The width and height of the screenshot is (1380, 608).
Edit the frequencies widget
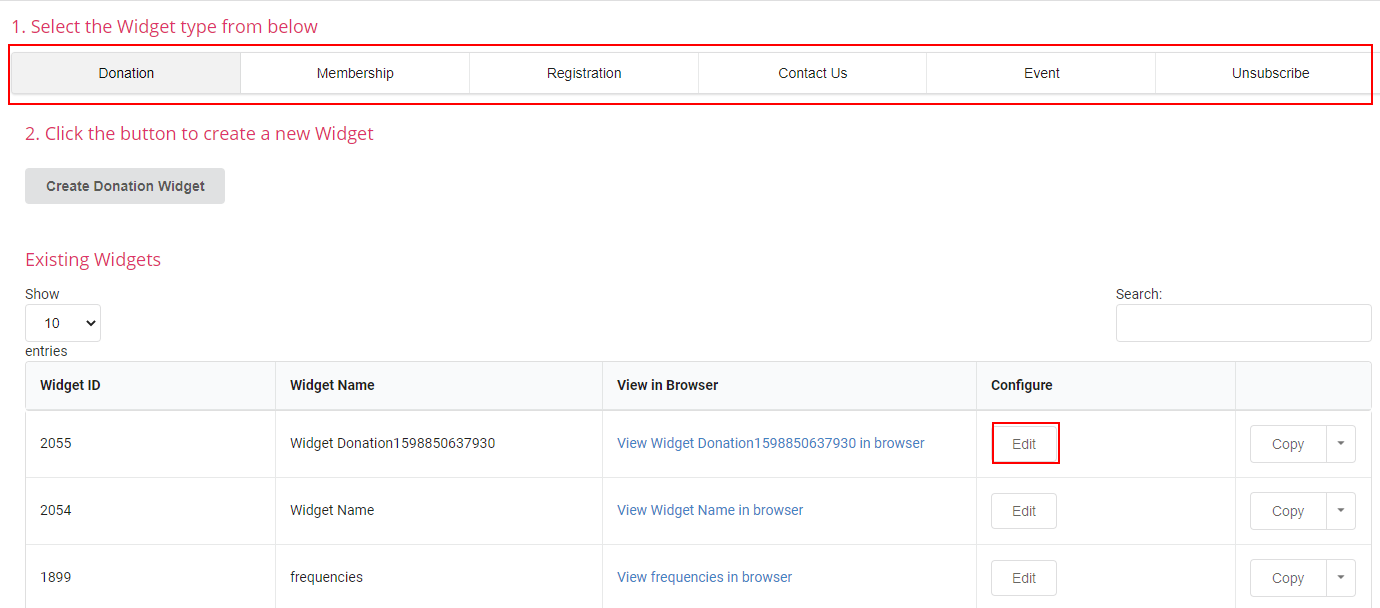coord(1024,578)
